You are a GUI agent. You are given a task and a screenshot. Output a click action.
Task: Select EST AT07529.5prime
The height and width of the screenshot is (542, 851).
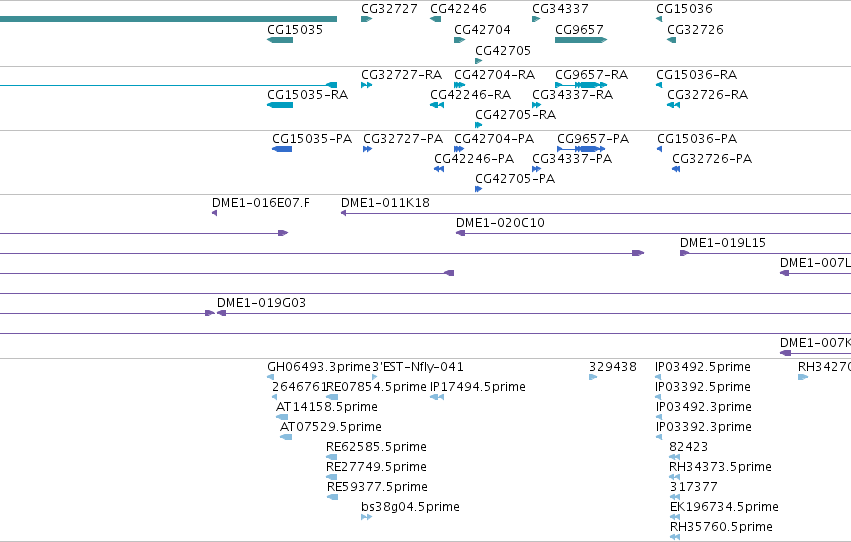pos(331,428)
